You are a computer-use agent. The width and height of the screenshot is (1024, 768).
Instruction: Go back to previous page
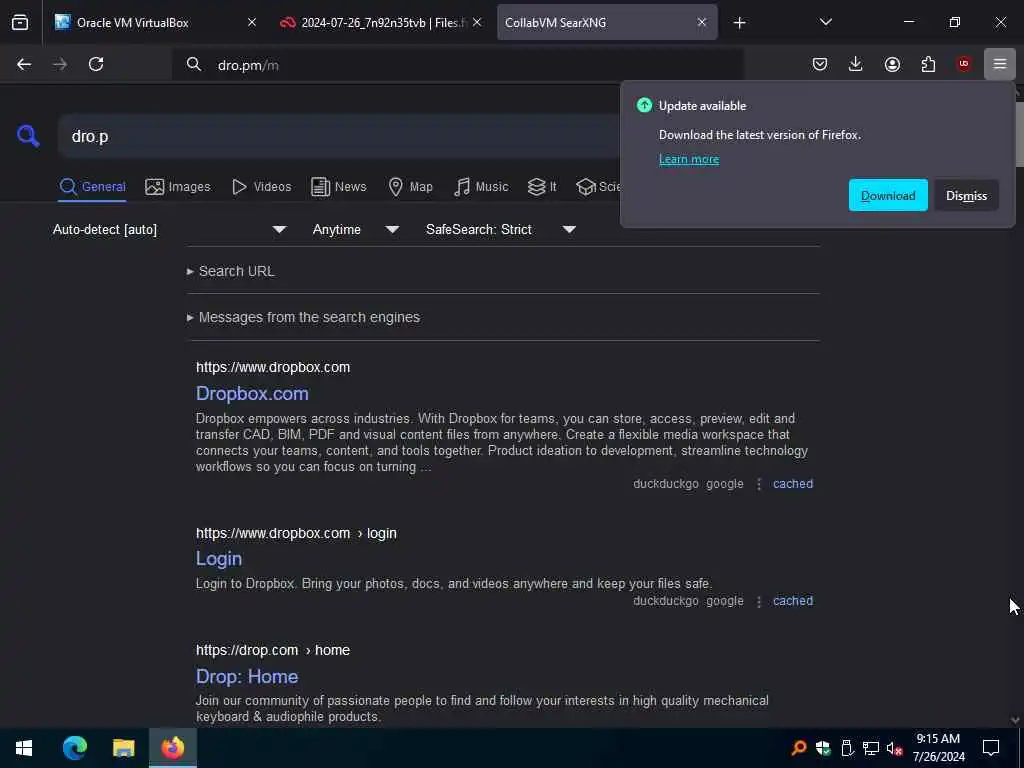click(24, 64)
